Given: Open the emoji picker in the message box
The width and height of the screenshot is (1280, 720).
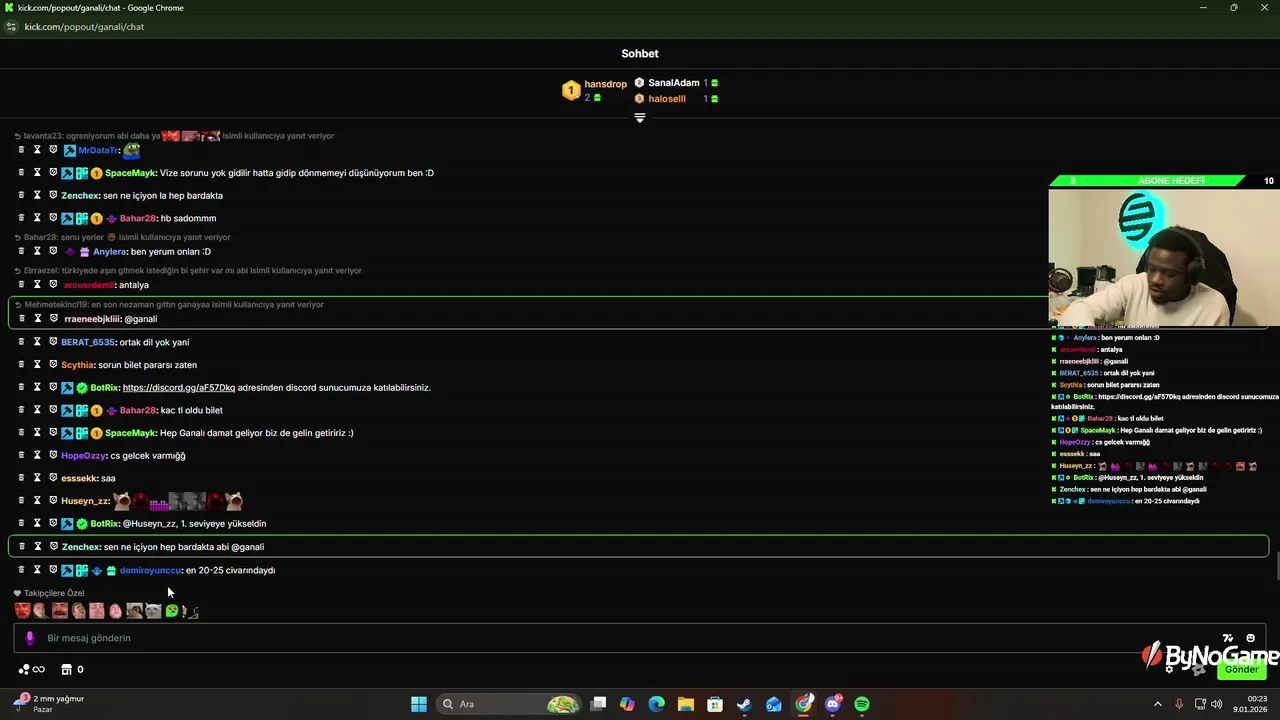Looking at the screenshot, I should (1250, 638).
